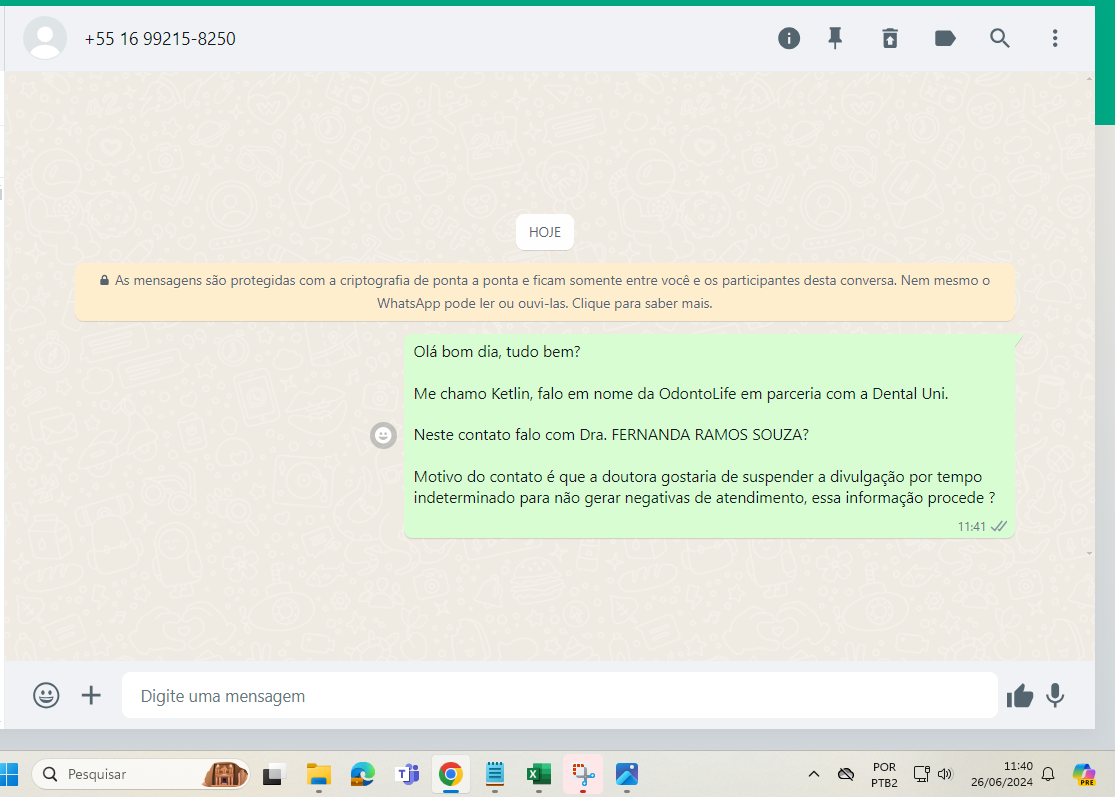Search within the conversation
The width and height of the screenshot is (1115, 797).
[x=1000, y=38]
